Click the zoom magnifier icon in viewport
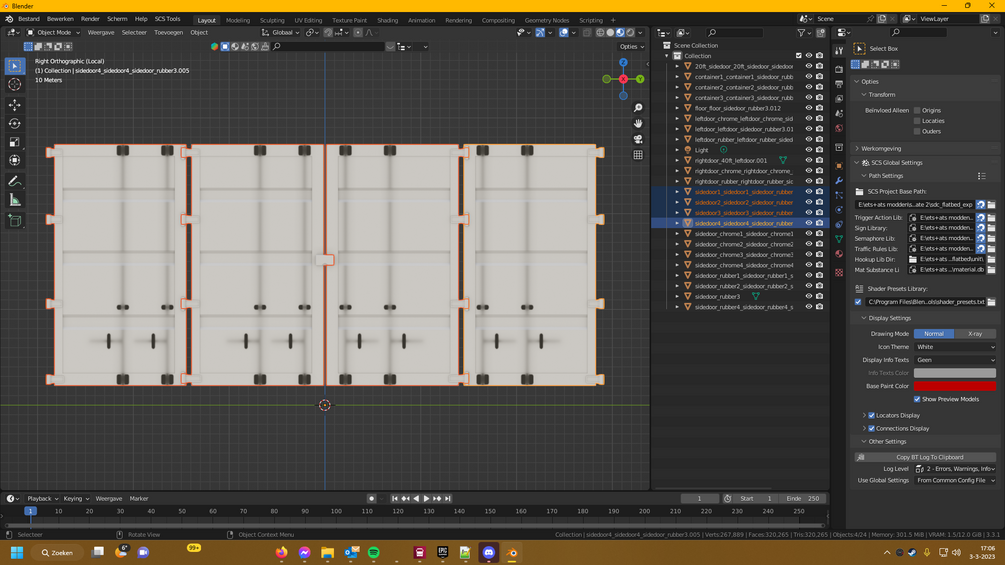Screen dimensions: 1005x565 pos(638,108)
